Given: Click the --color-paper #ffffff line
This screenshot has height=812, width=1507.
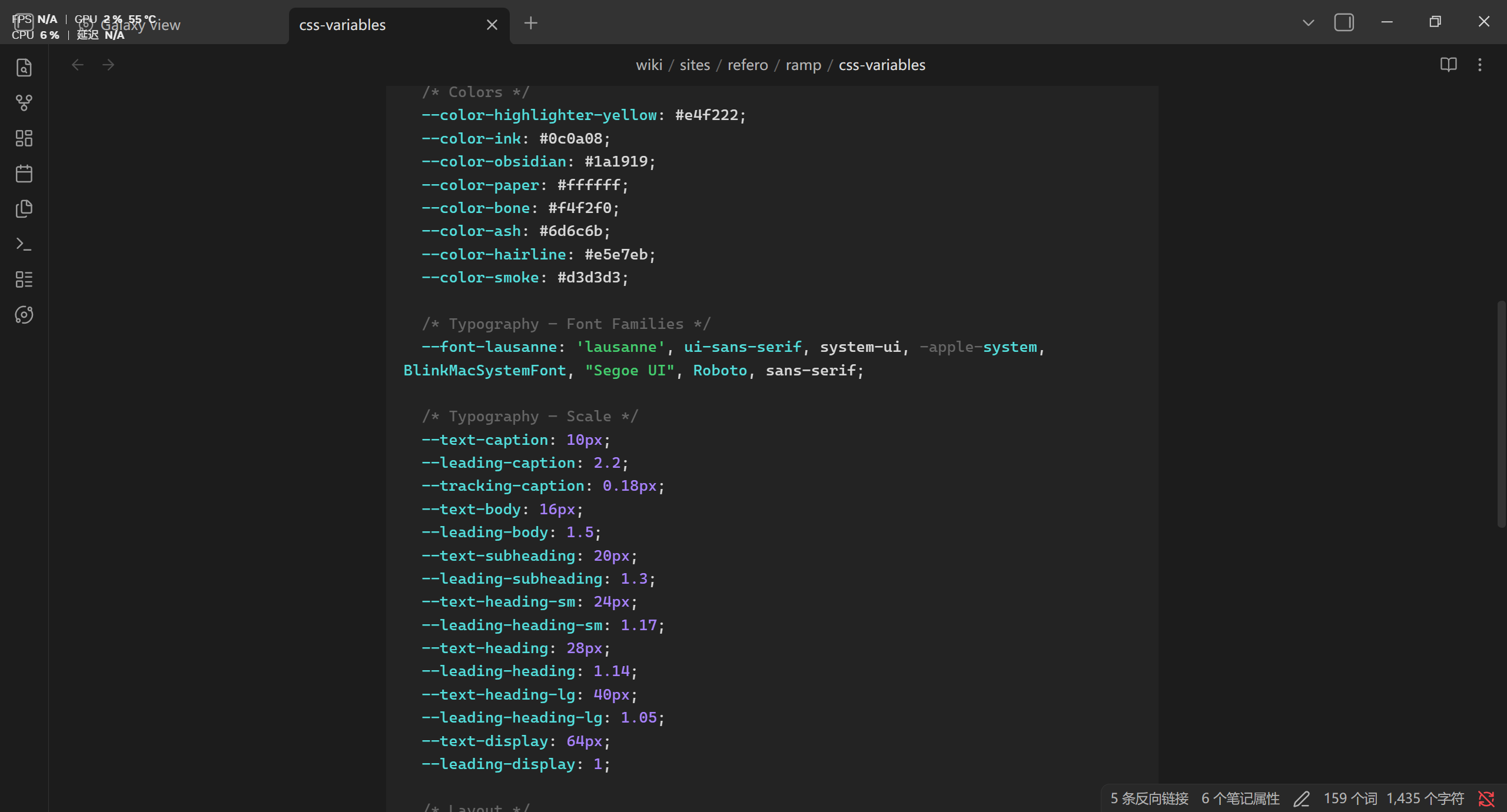Looking at the screenshot, I should point(525,185).
